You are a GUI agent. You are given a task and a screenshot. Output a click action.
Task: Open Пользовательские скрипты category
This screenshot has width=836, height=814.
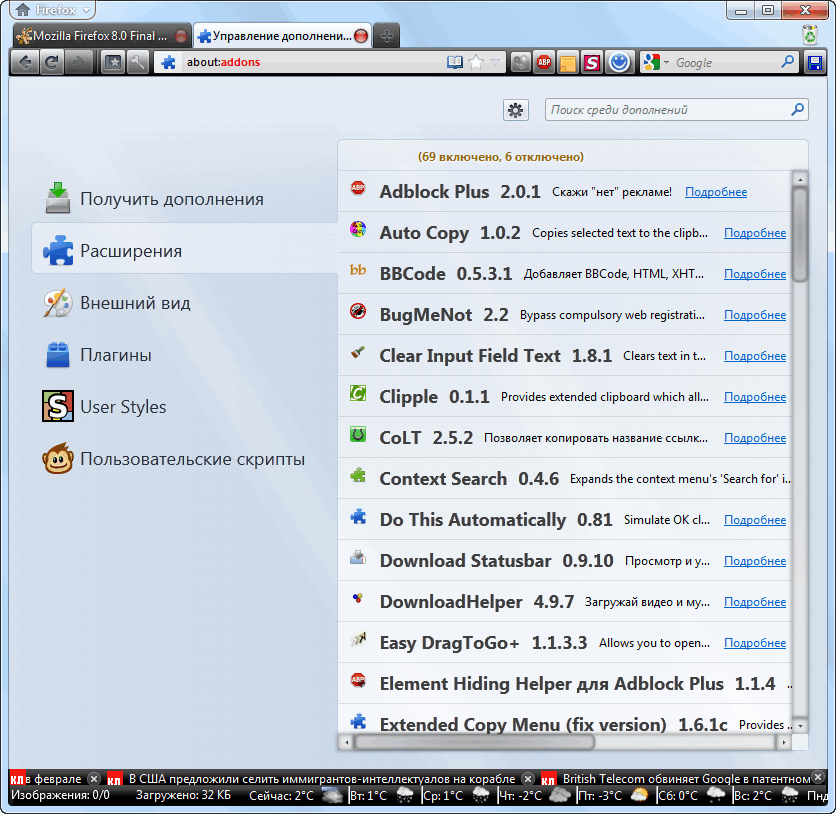(192, 459)
